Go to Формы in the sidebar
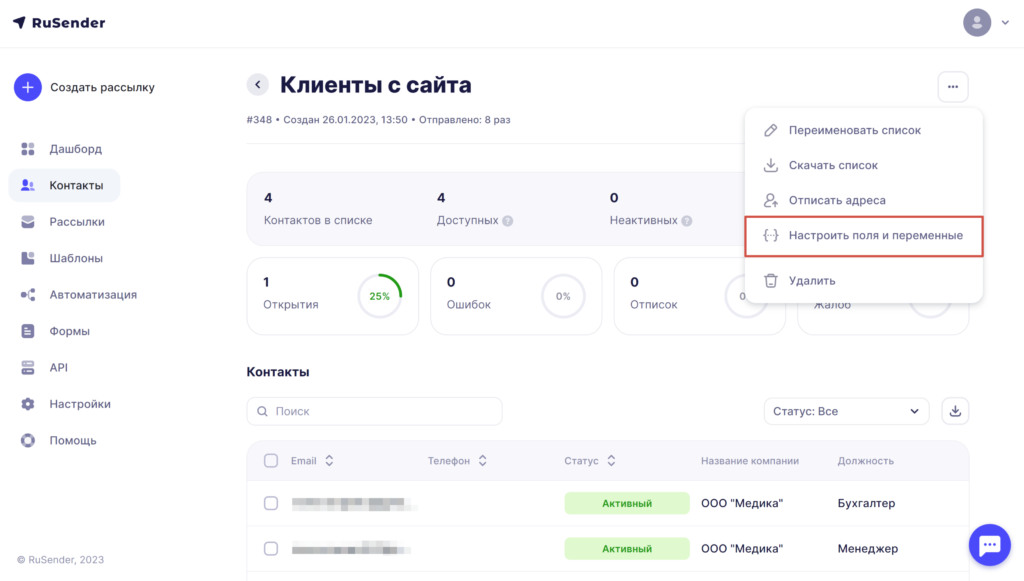This screenshot has width=1024, height=581. pos(56,331)
